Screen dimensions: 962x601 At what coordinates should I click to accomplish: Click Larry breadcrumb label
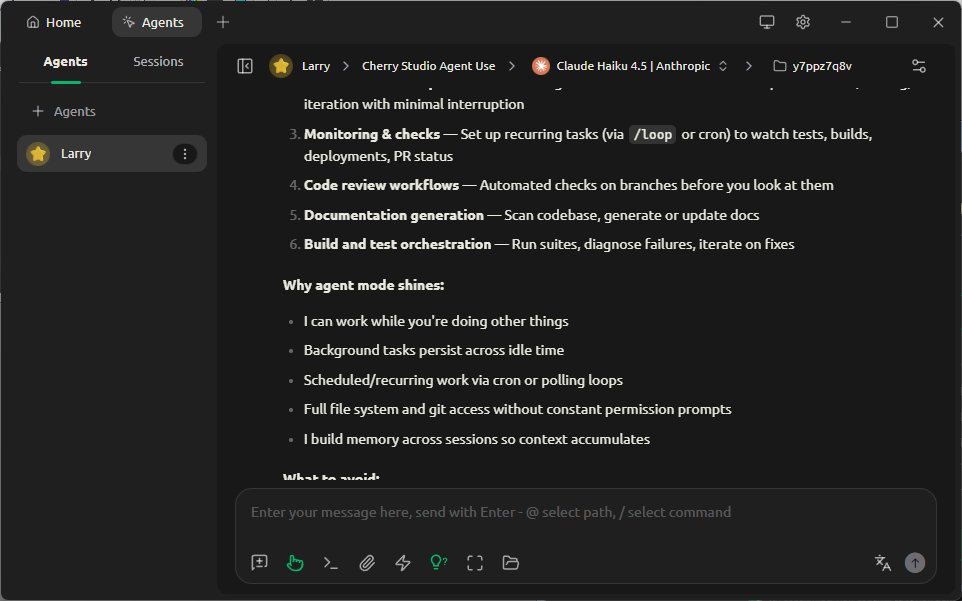click(x=315, y=66)
